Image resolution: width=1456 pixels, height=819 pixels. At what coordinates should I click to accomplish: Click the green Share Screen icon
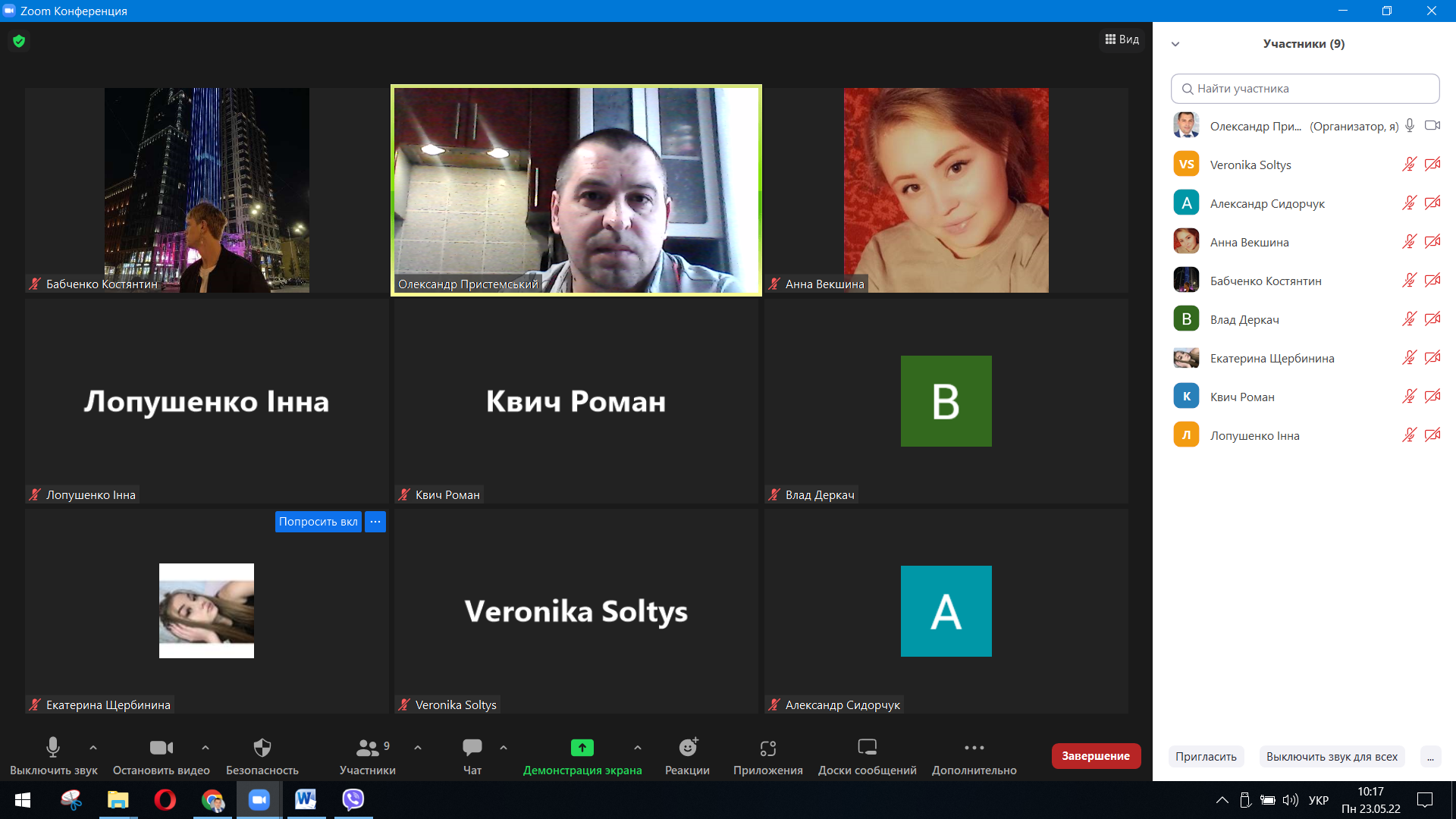[582, 748]
